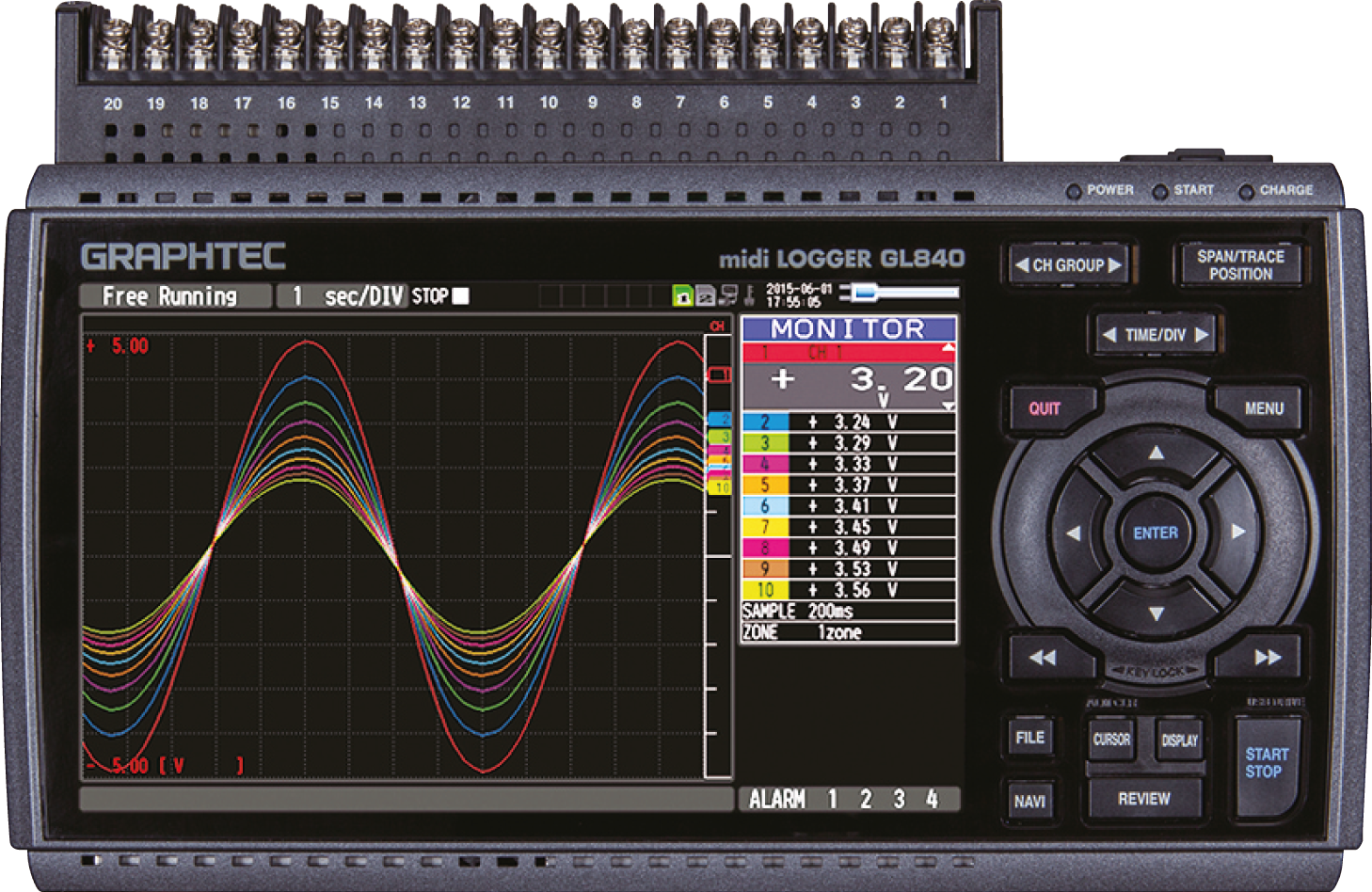Tap the "- 5.00 [V]" lower scale label

click(x=165, y=766)
